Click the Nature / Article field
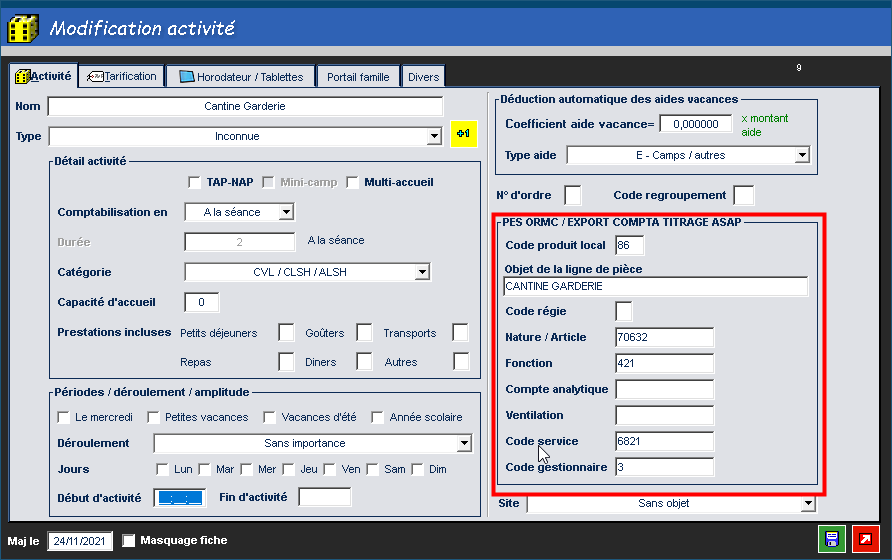Viewport: 892px width, 560px height. [665, 337]
